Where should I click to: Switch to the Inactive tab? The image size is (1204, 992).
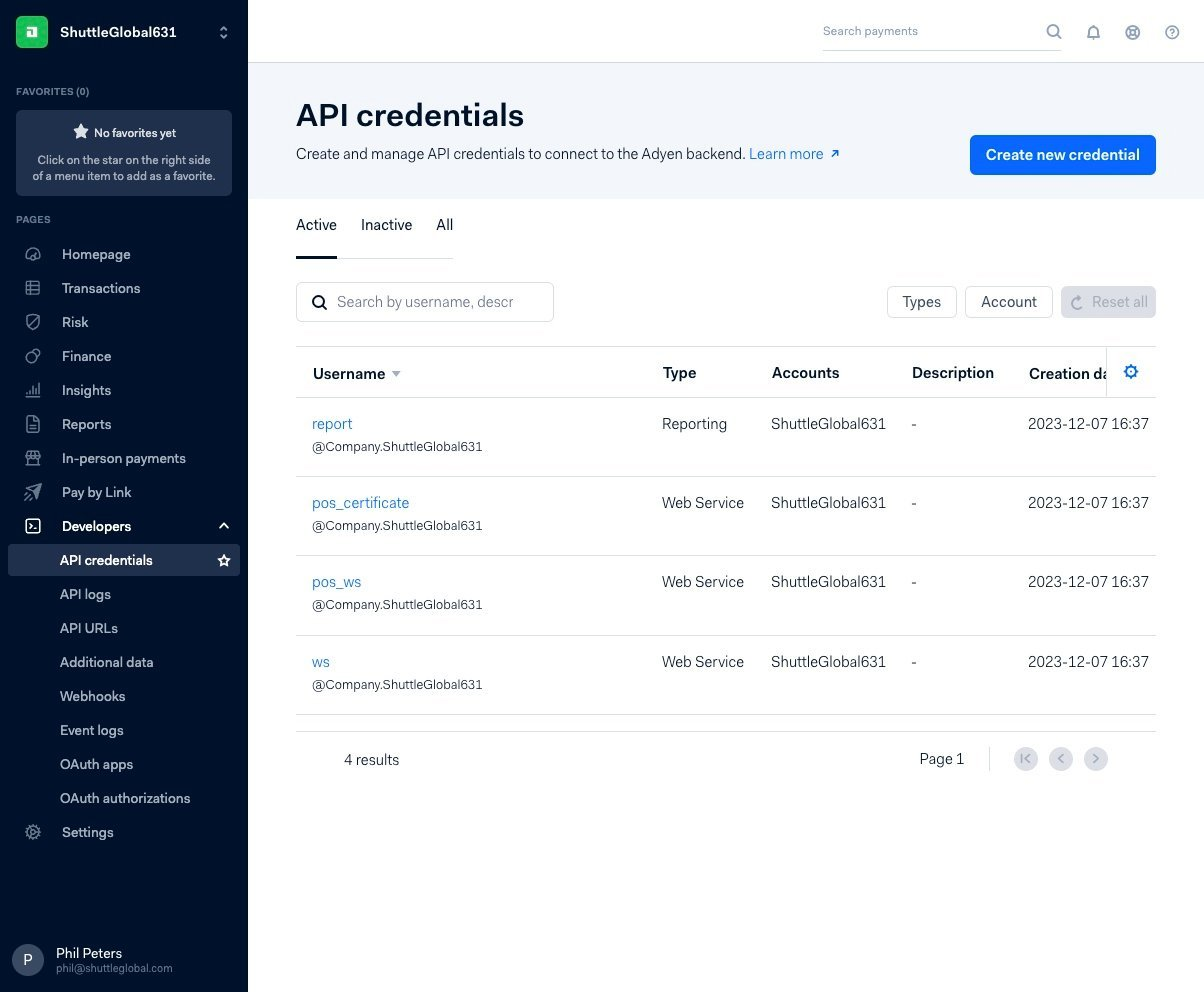pos(386,225)
